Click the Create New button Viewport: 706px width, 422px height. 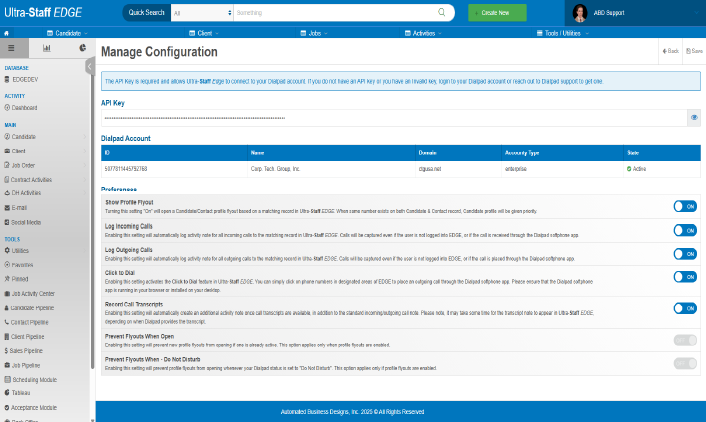pyautogui.click(x=497, y=13)
